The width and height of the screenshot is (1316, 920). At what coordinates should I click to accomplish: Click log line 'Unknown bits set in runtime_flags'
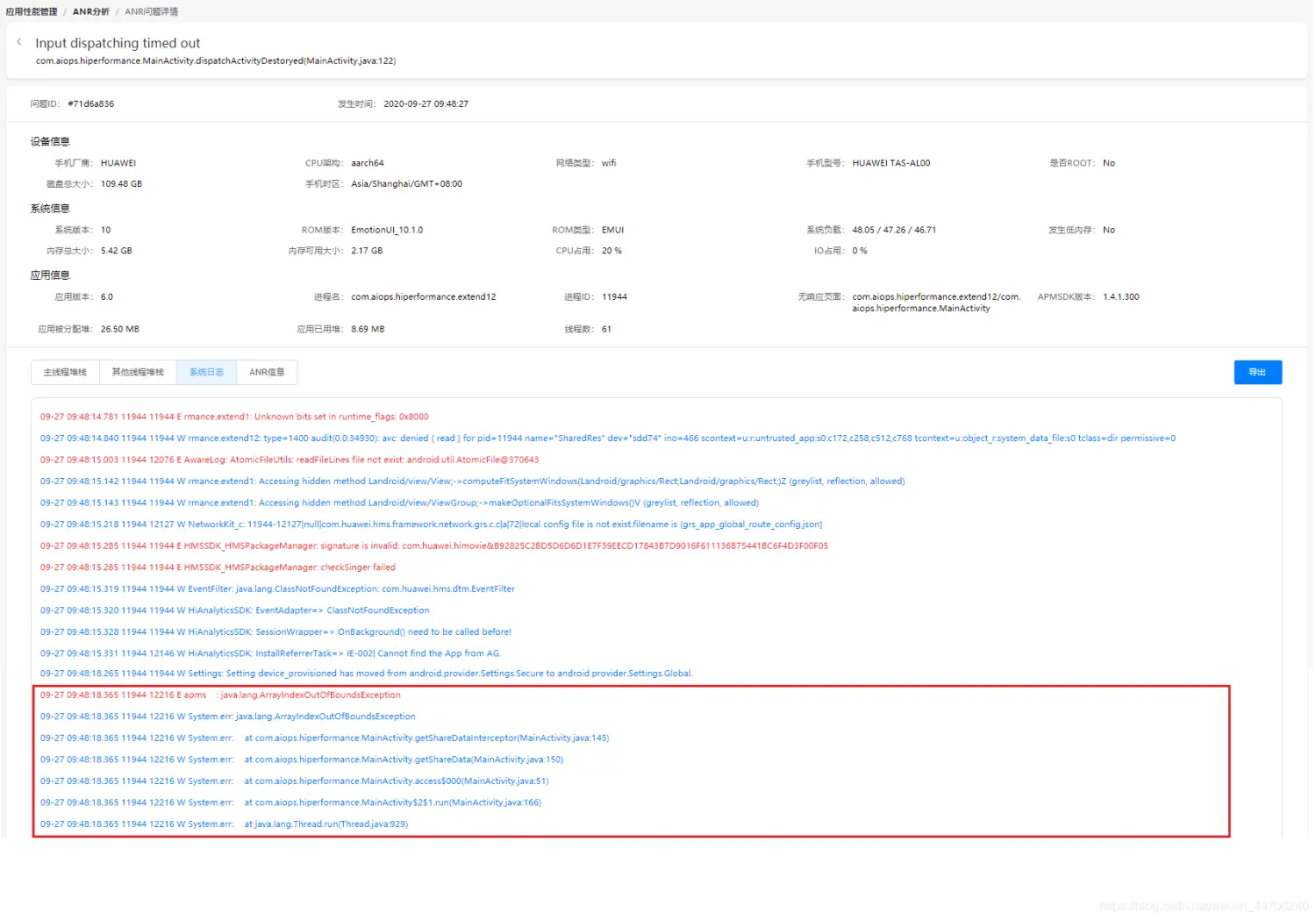click(234, 417)
